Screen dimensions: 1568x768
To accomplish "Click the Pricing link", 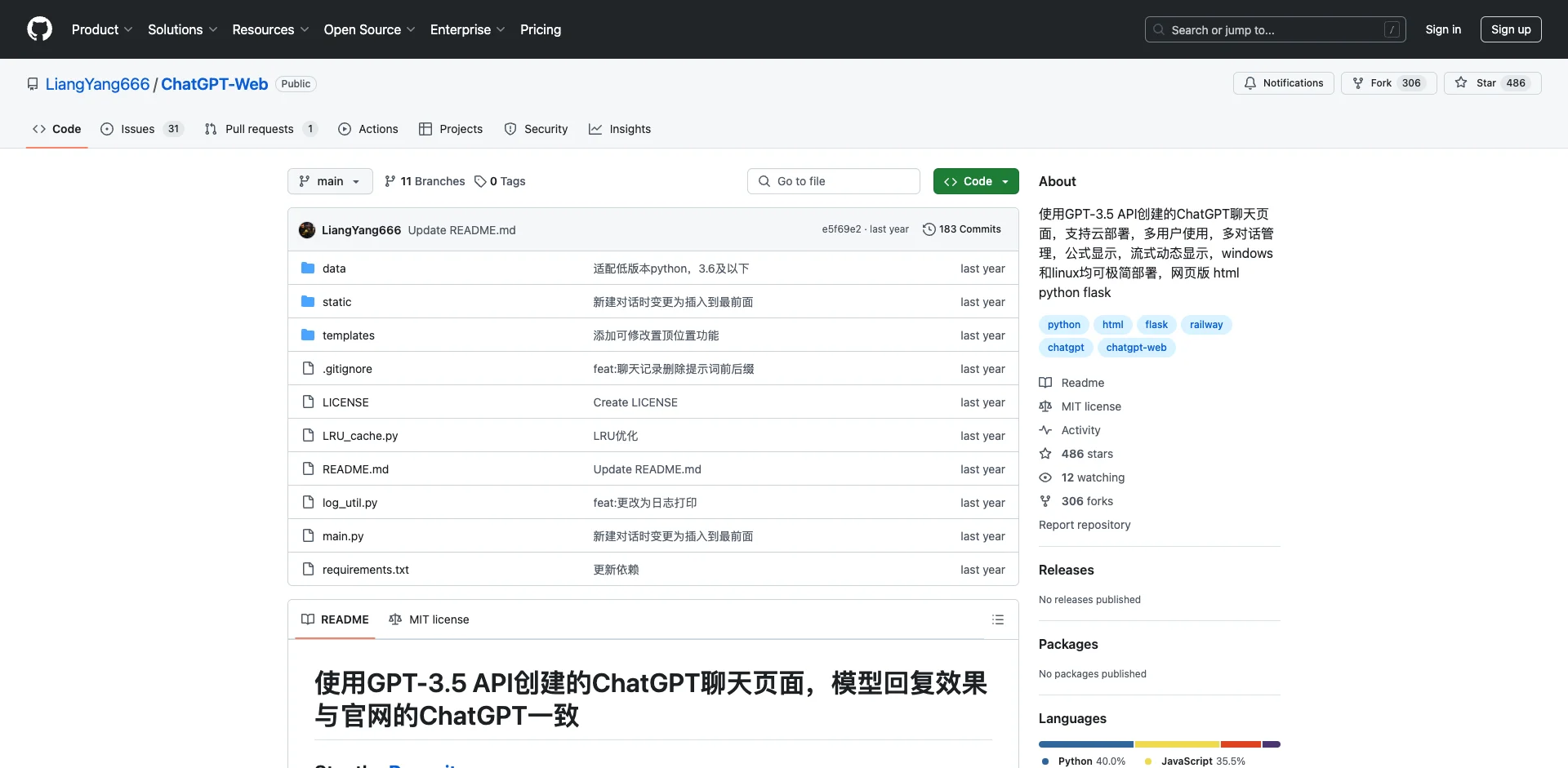I will pos(541,29).
